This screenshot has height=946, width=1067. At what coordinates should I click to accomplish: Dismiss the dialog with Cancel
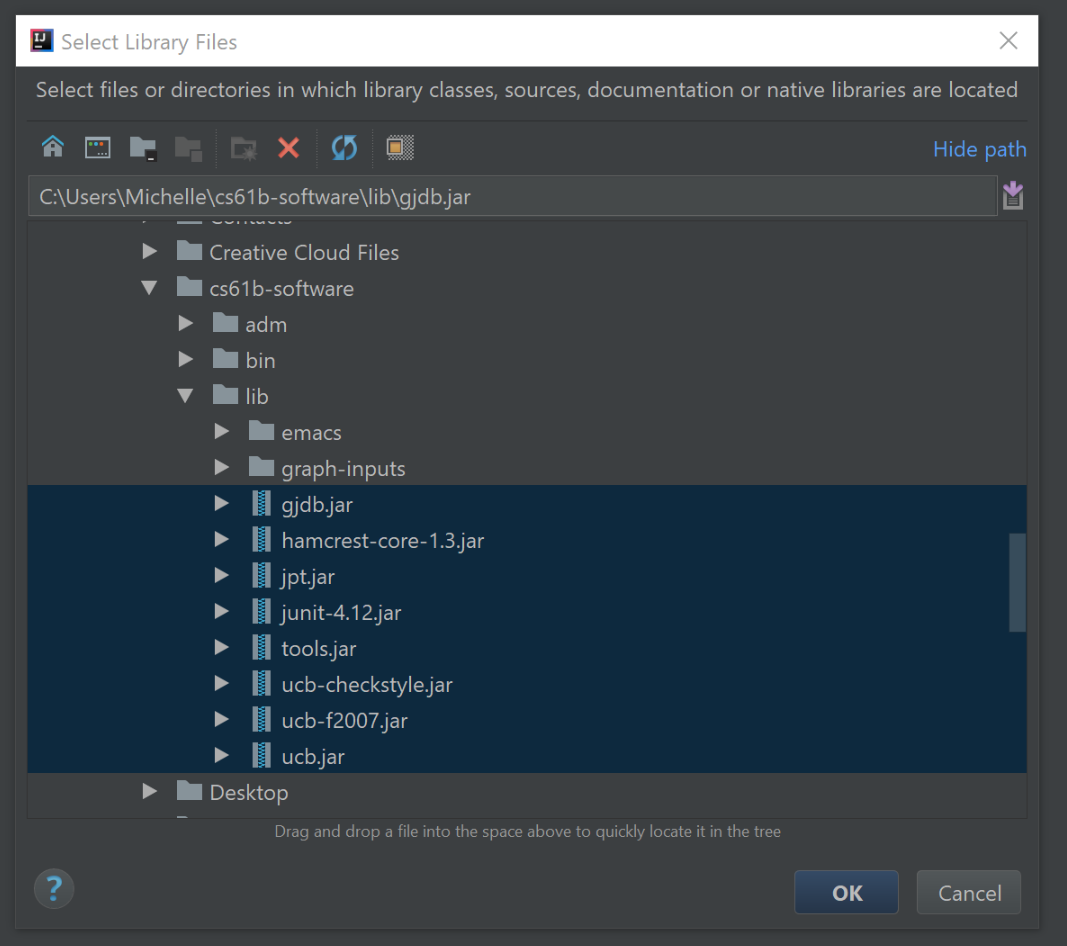click(968, 893)
